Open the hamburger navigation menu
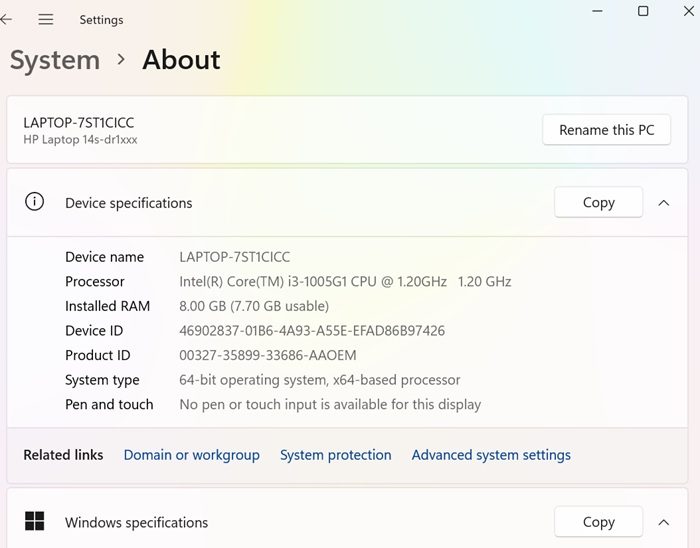Image resolution: width=700 pixels, height=548 pixels. tap(46, 20)
